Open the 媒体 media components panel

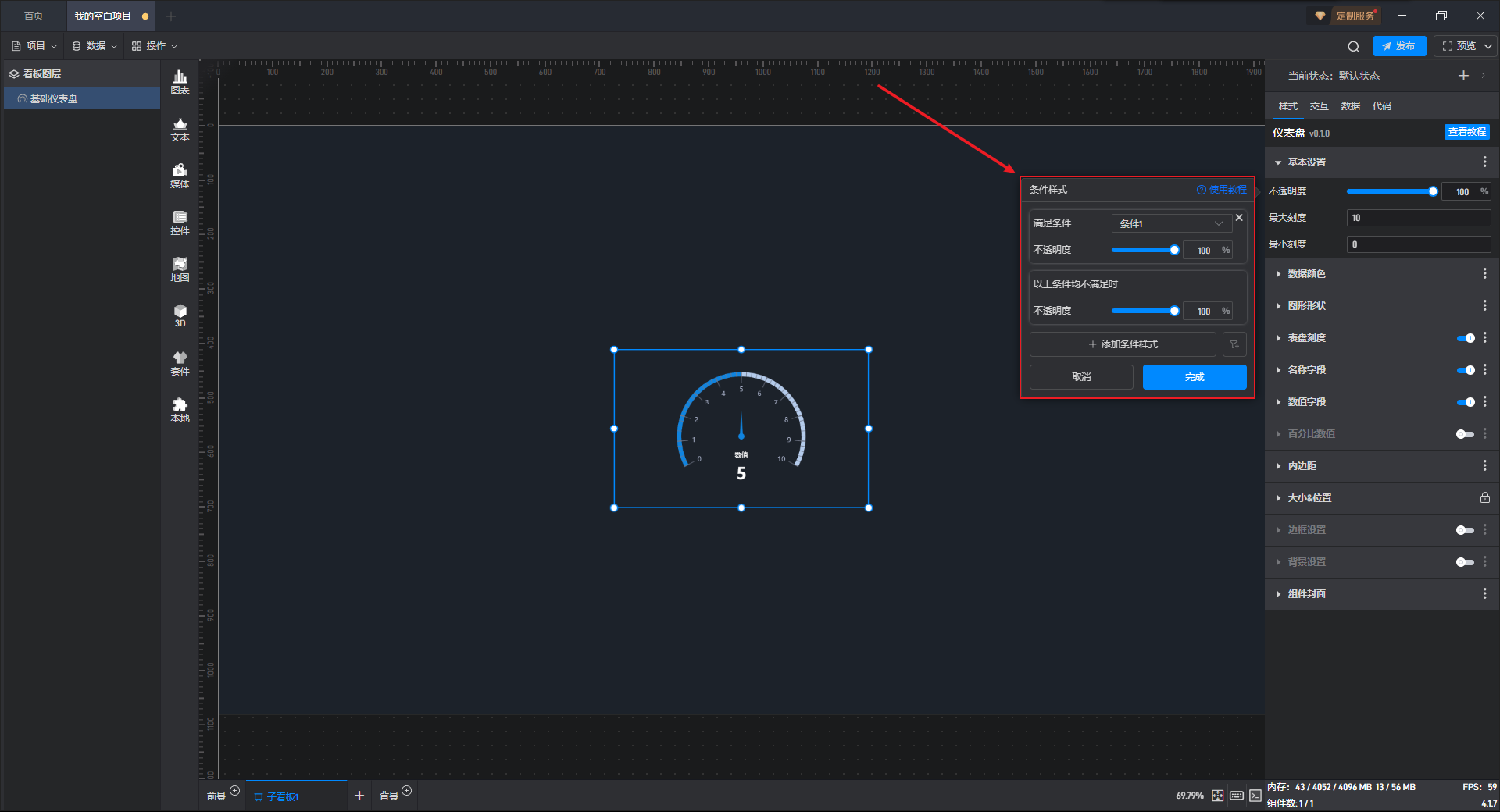click(x=180, y=176)
